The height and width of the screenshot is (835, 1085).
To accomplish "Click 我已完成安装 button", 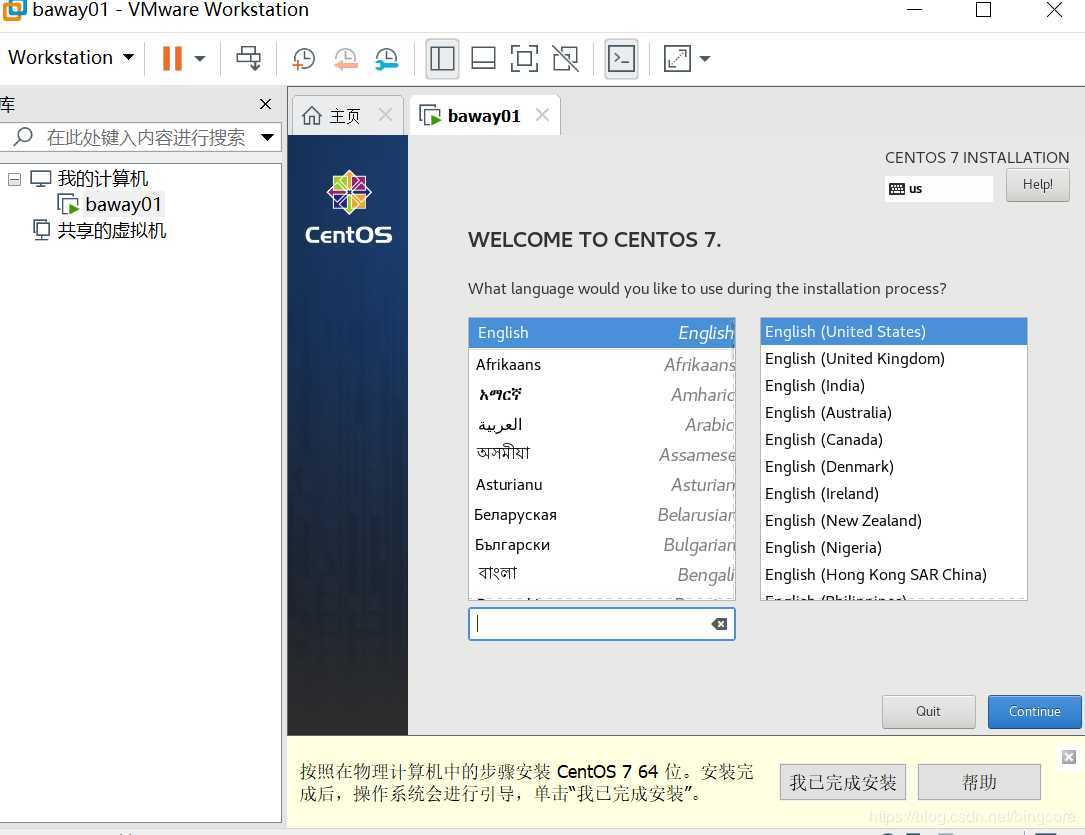I will tap(842, 782).
